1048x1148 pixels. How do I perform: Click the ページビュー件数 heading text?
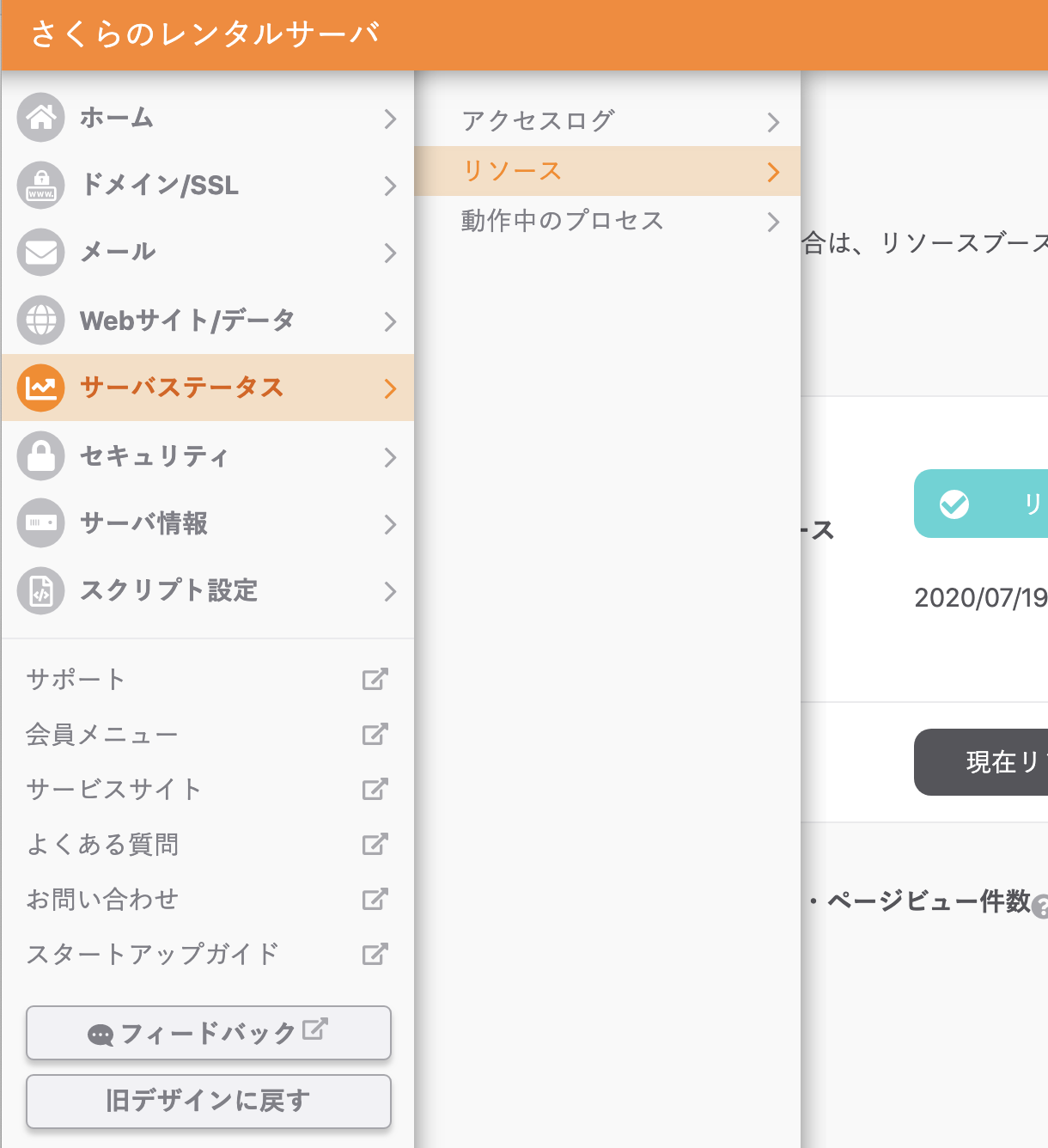(x=929, y=901)
